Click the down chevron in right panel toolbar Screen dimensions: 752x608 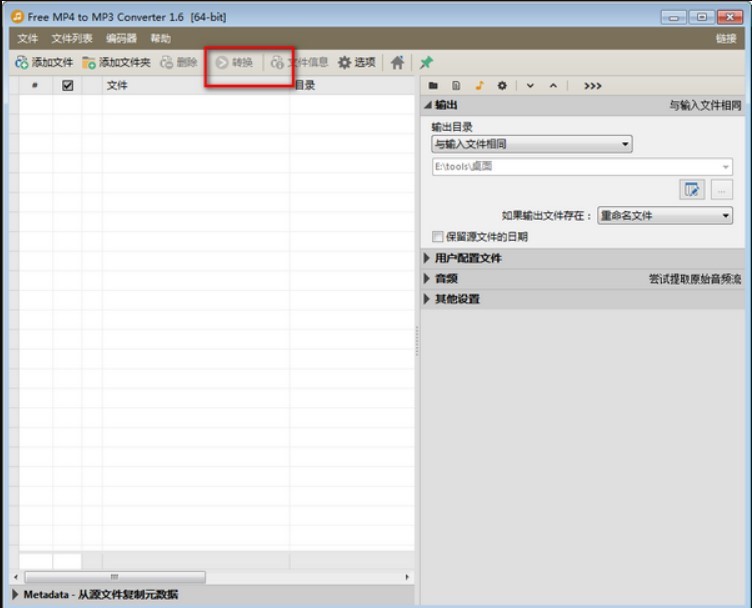tap(530, 86)
